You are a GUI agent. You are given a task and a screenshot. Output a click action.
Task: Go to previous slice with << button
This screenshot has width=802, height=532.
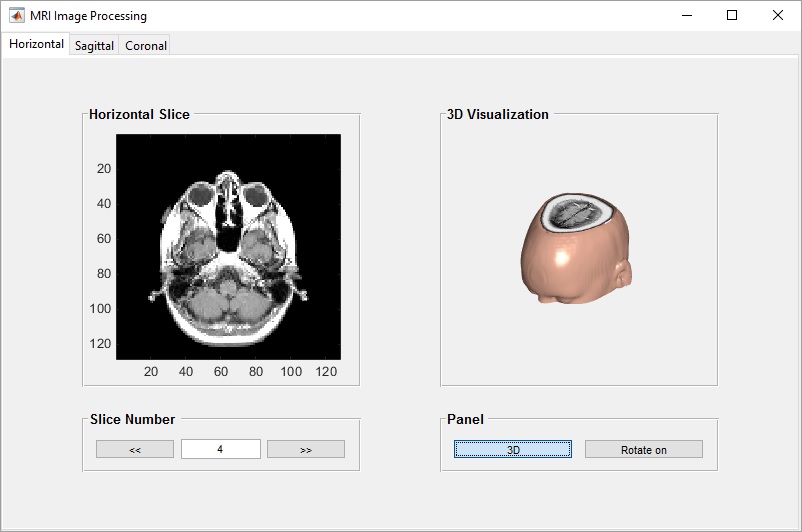pyautogui.click(x=135, y=450)
